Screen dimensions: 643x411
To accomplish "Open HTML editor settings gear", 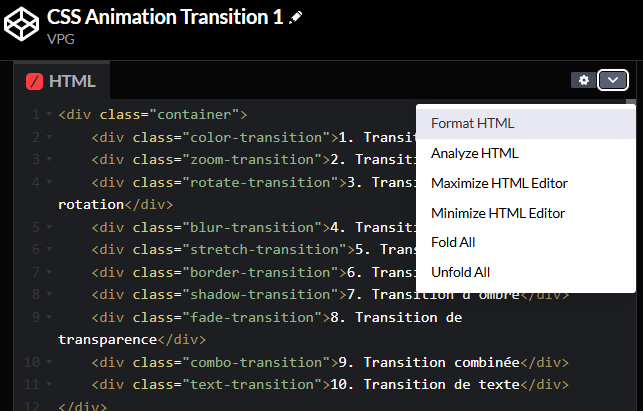I will pos(583,80).
